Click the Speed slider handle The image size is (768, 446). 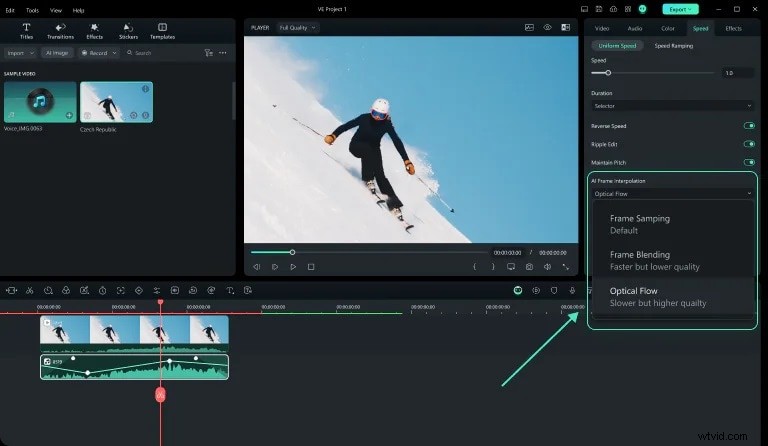608,73
